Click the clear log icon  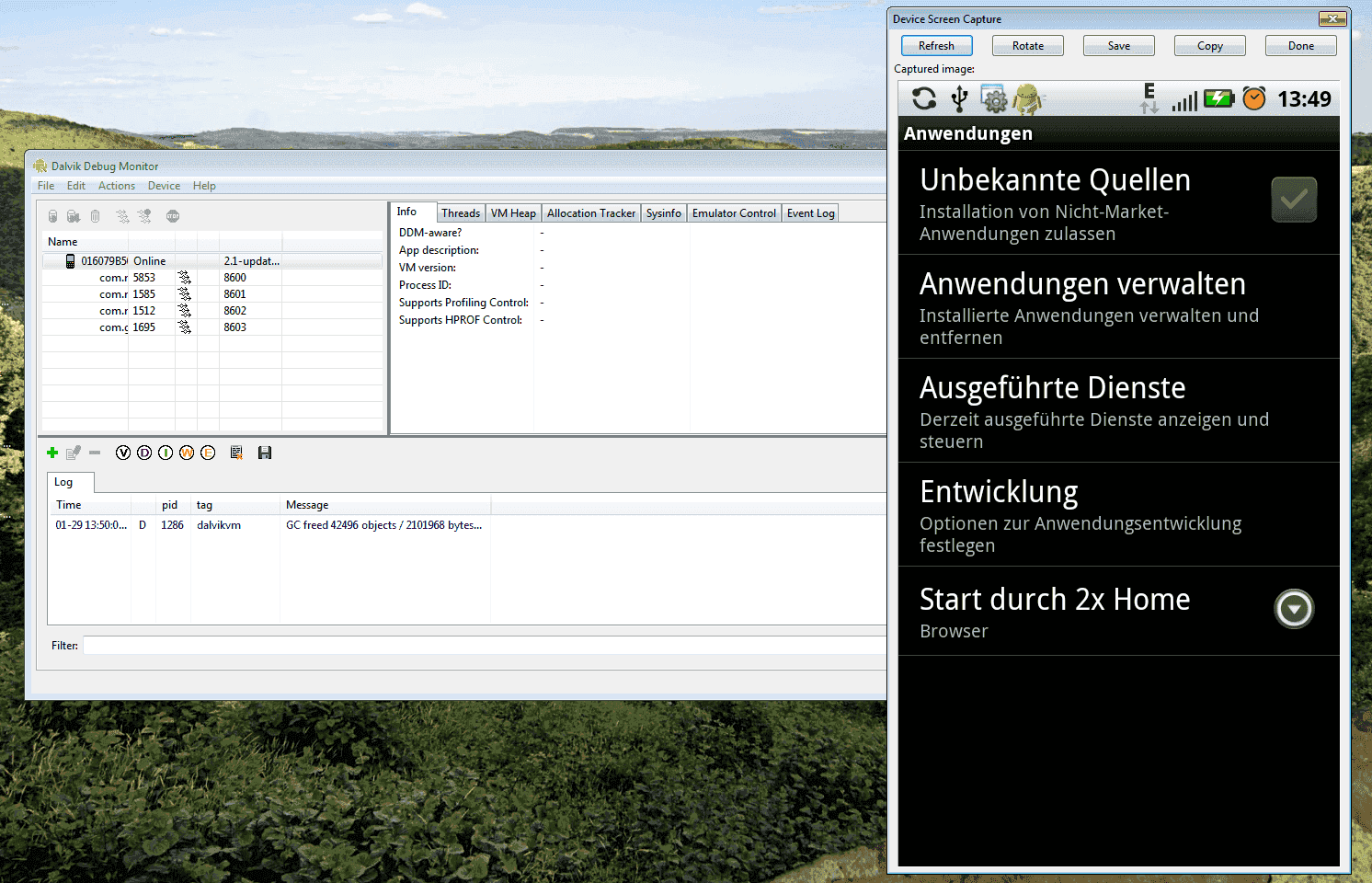[236, 453]
